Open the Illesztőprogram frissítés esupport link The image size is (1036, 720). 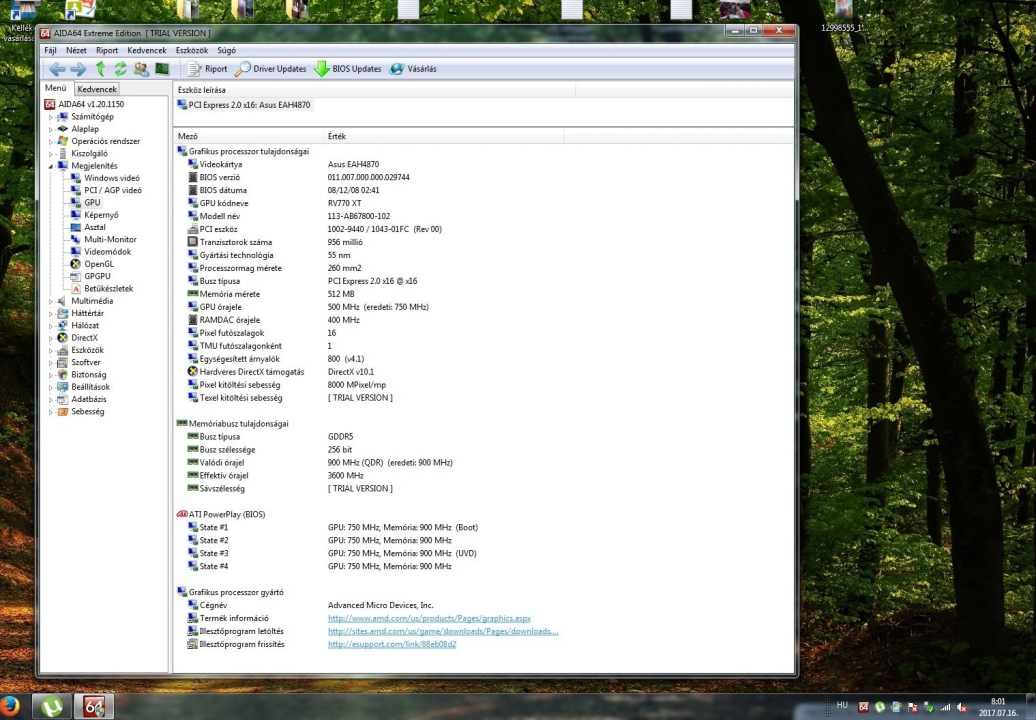pyautogui.click(x=392, y=645)
